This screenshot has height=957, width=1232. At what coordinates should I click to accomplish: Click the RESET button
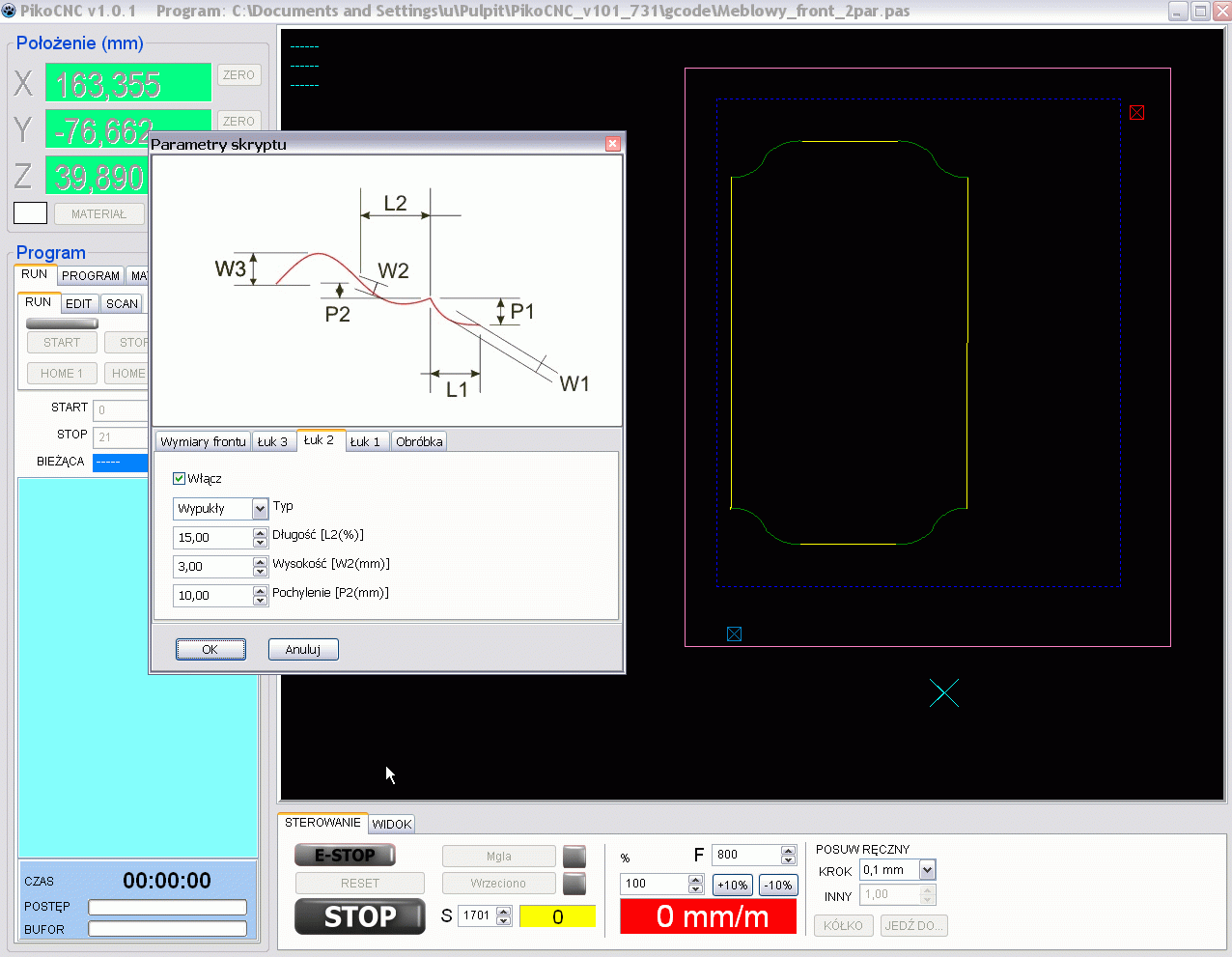click(360, 883)
